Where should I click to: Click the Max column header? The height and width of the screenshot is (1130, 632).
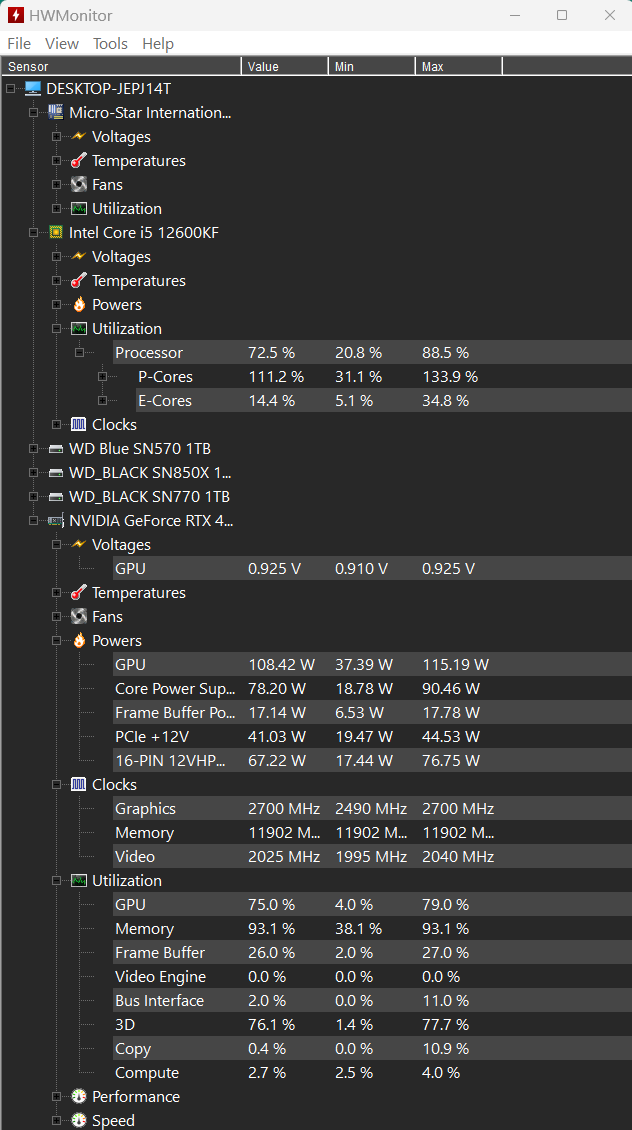(x=458, y=66)
